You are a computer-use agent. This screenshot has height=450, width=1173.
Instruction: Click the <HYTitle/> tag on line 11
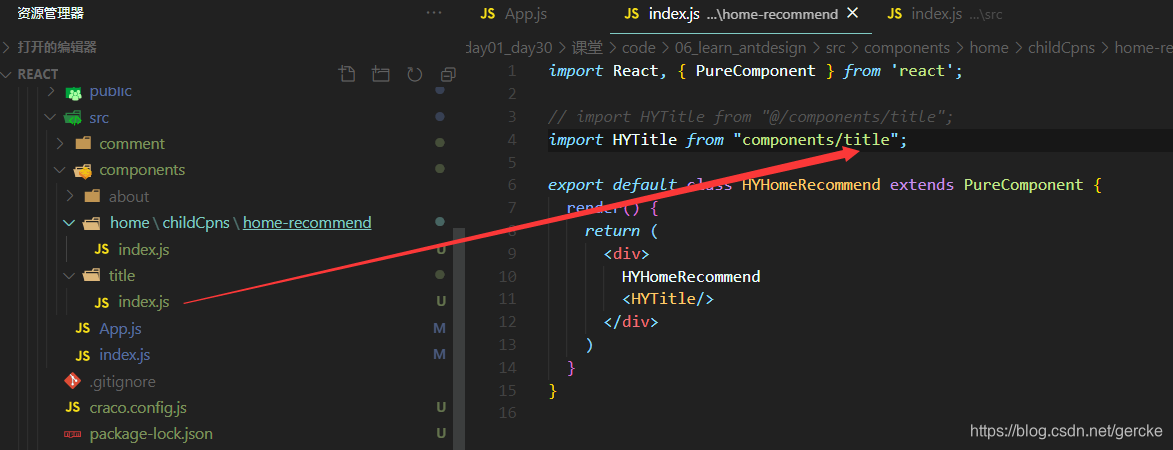(668, 300)
